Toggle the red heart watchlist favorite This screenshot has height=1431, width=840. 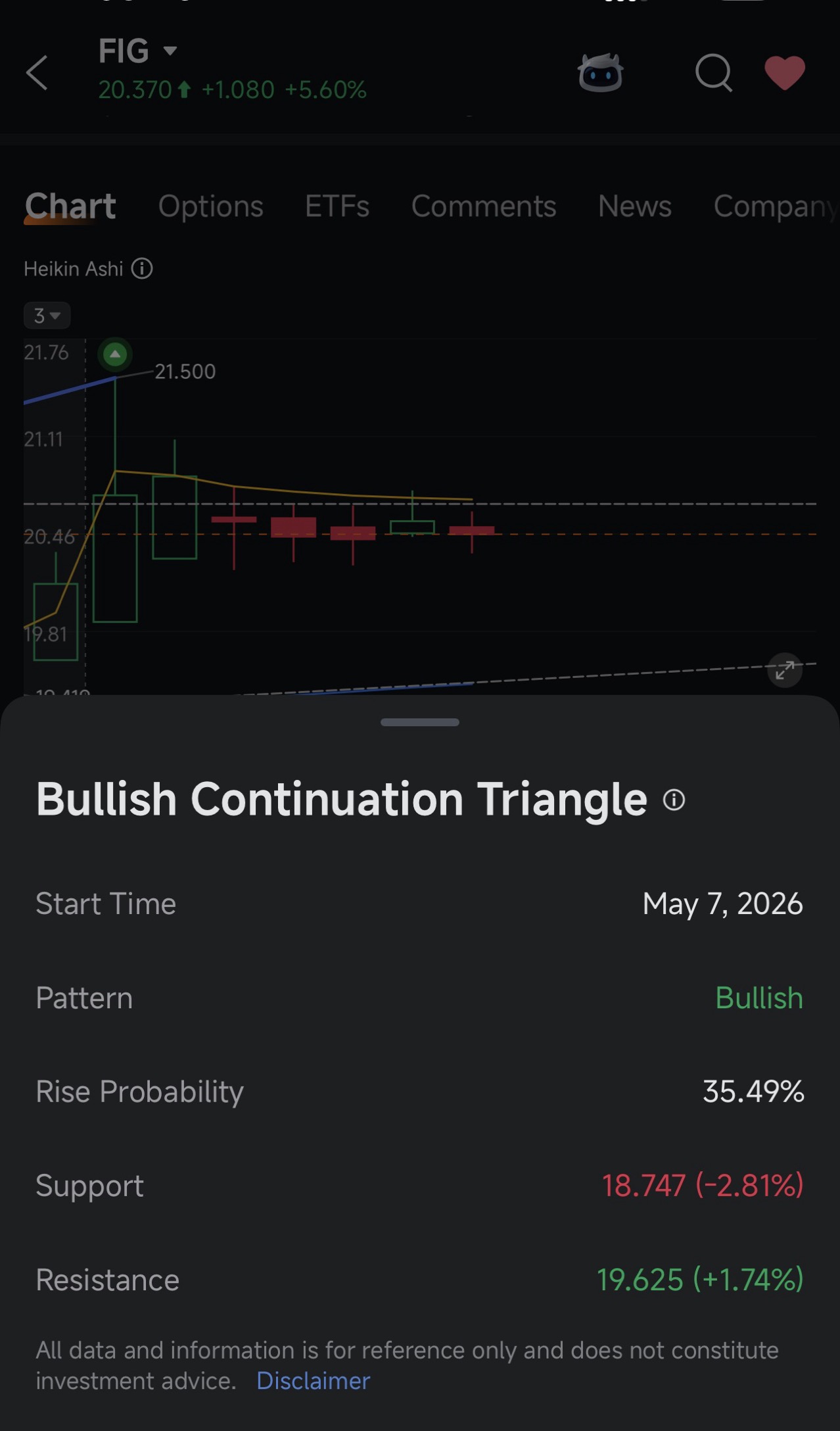pos(785,72)
